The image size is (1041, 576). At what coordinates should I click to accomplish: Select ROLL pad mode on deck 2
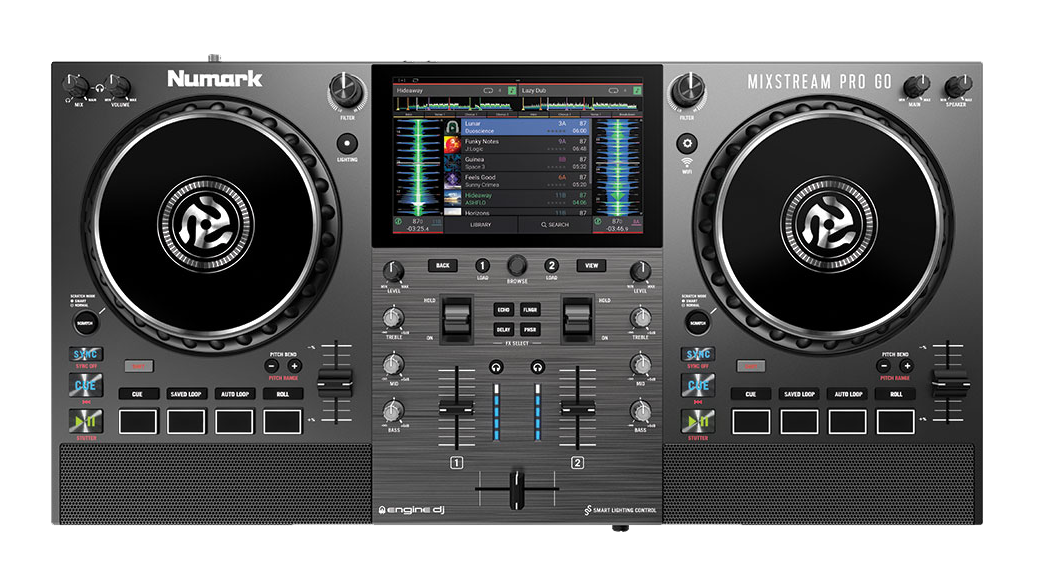coord(896,394)
